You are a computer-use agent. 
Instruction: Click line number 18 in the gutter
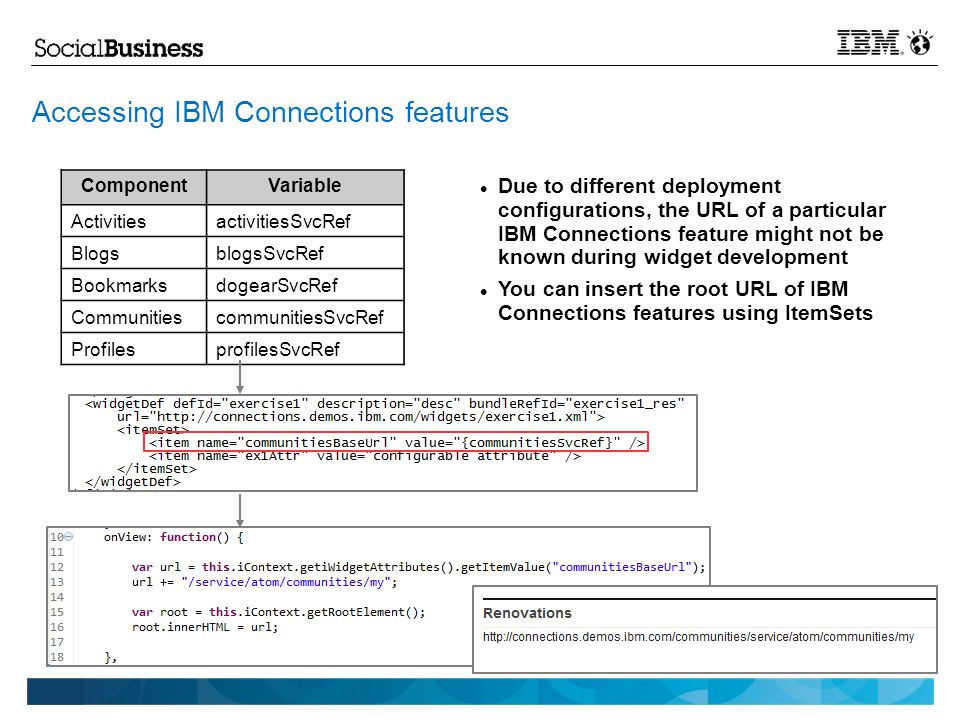click(57, 657)
